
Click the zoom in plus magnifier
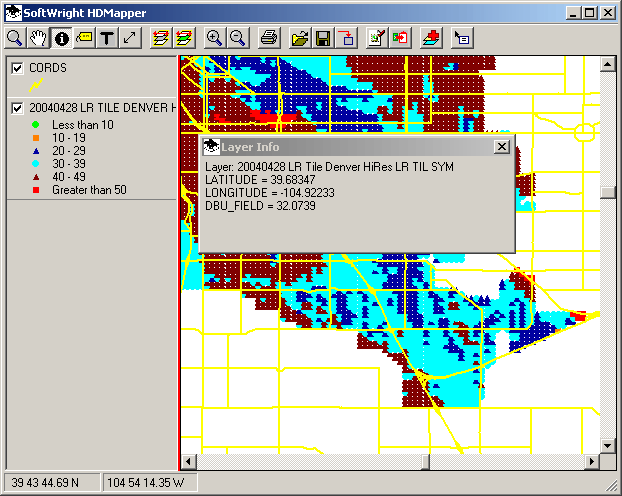point(215,38)
